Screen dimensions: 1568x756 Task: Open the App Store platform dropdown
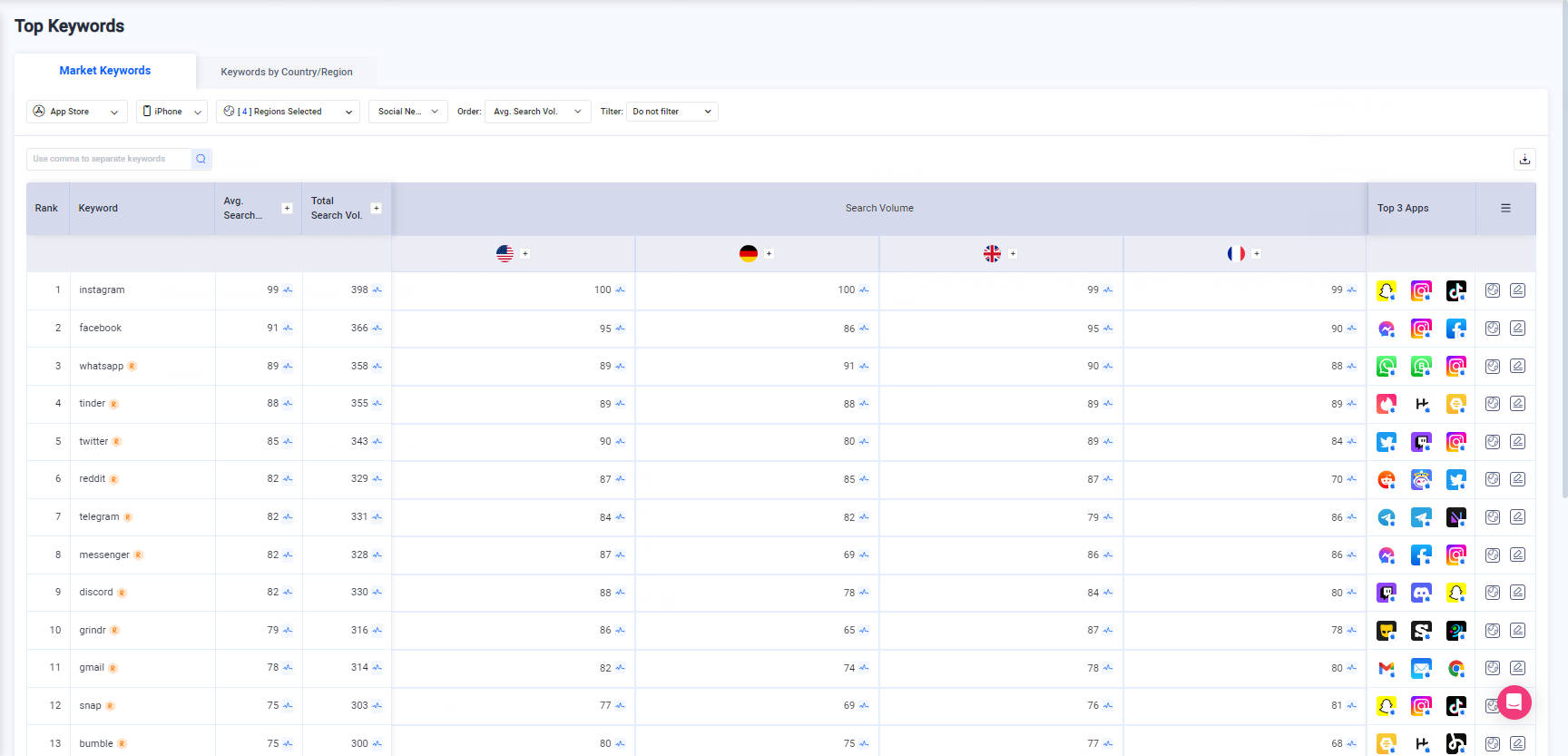click(77, 112)
